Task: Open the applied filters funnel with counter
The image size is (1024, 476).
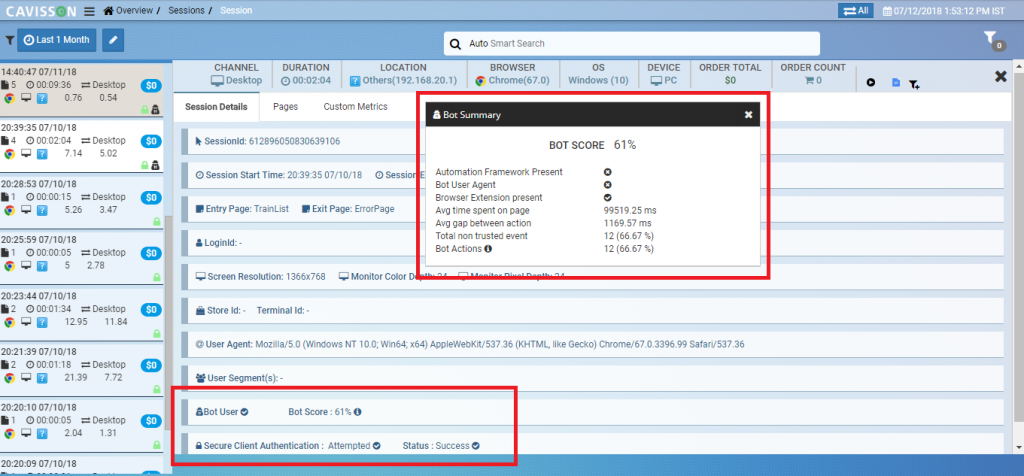Action: (x=991, y=39)
